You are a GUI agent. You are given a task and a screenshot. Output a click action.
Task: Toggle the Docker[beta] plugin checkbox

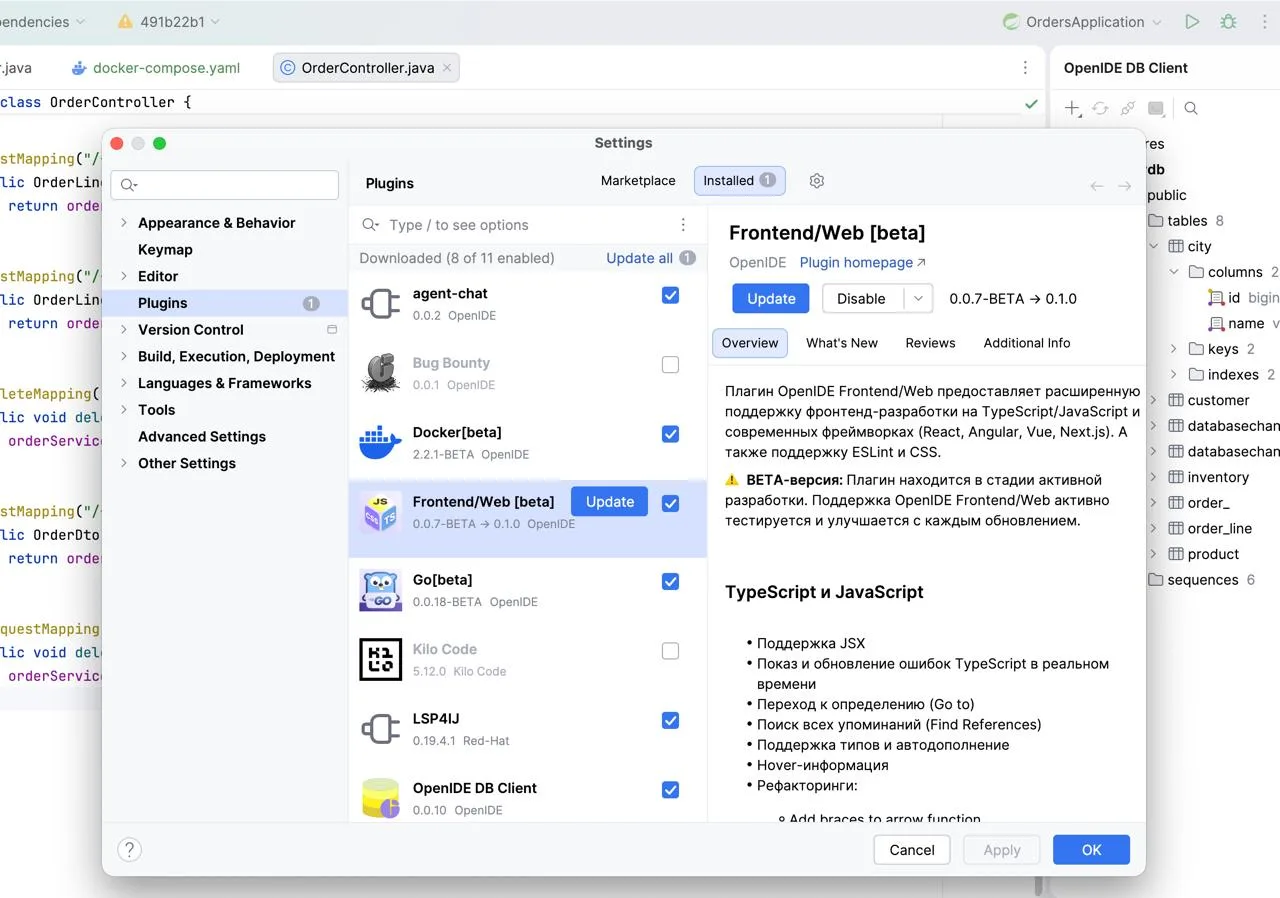pyautogui.click(x=670, y=434)
